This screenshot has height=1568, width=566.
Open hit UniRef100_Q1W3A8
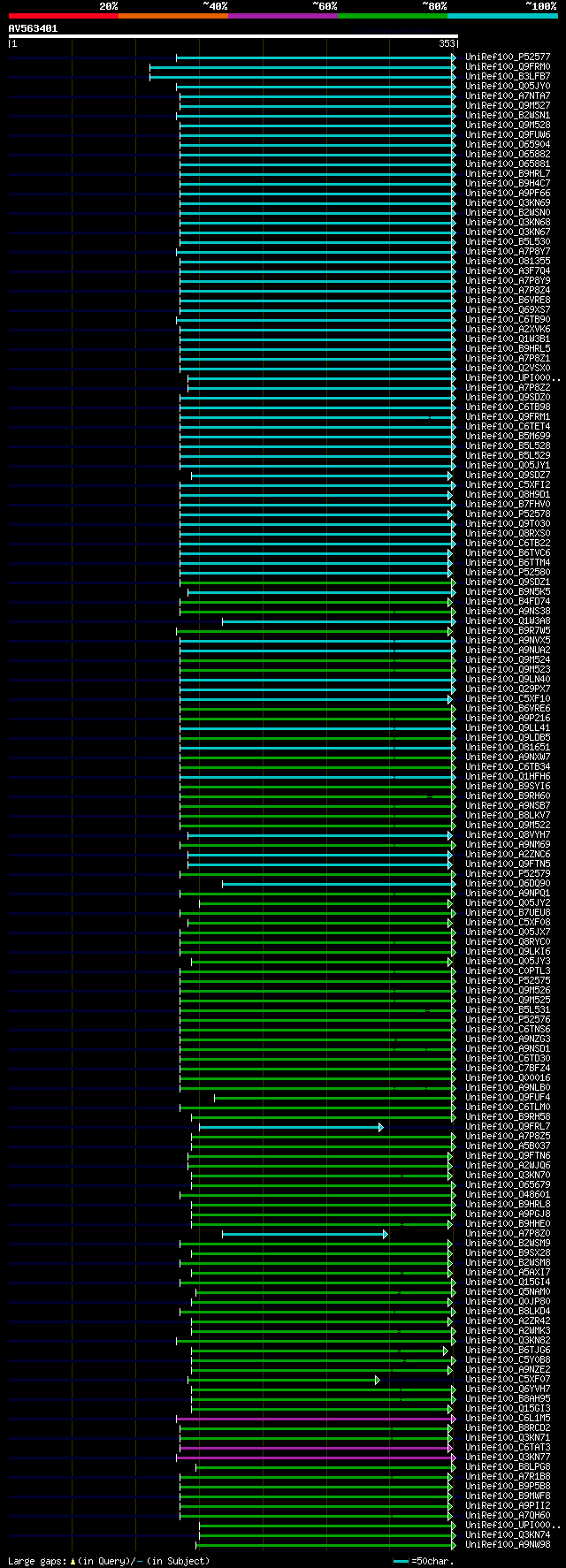click(x=508, y=621)
